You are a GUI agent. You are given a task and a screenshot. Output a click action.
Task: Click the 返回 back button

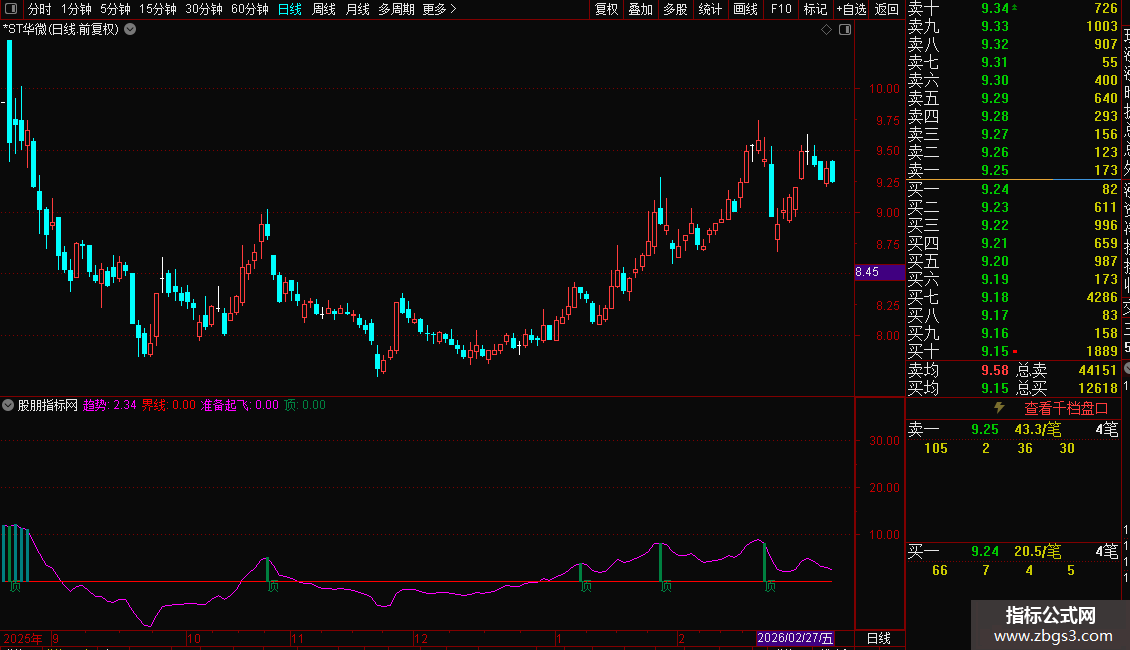[886, 9]
